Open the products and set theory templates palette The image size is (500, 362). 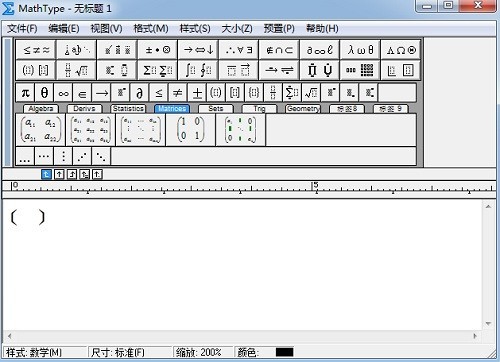[320, 70]
